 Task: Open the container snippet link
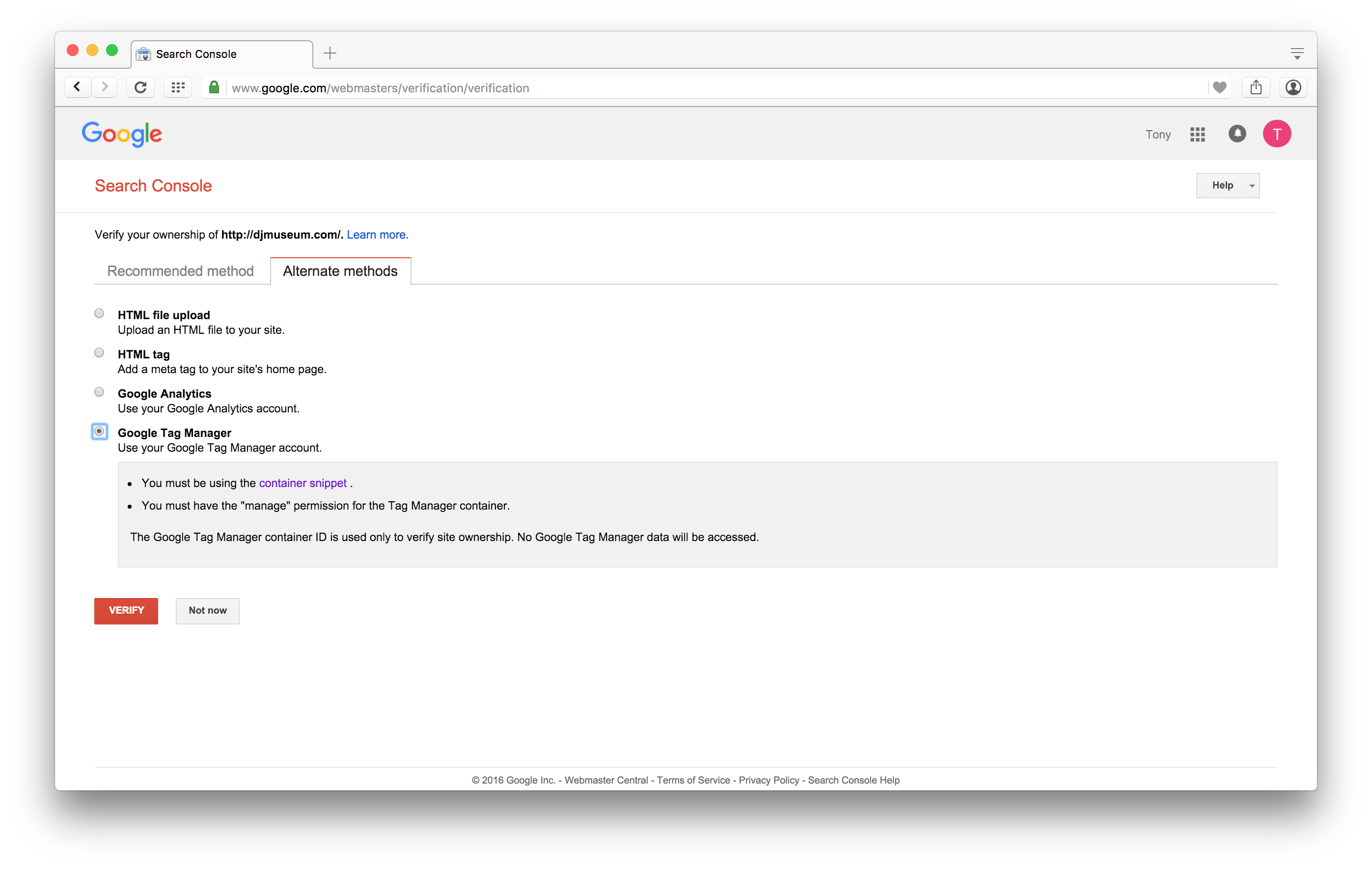coord(302,483)
